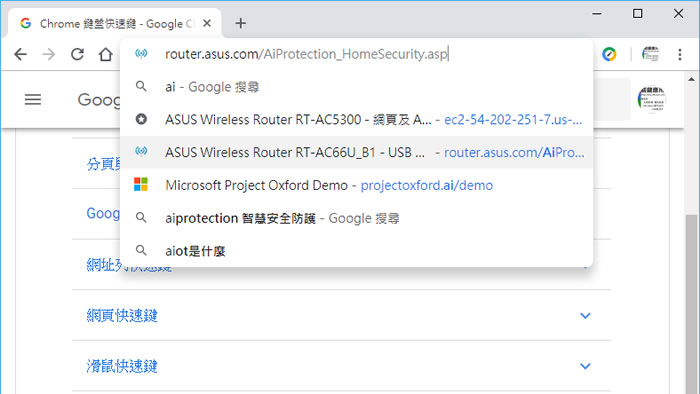
Task: Open the home page button
Action: pos(106,54)
